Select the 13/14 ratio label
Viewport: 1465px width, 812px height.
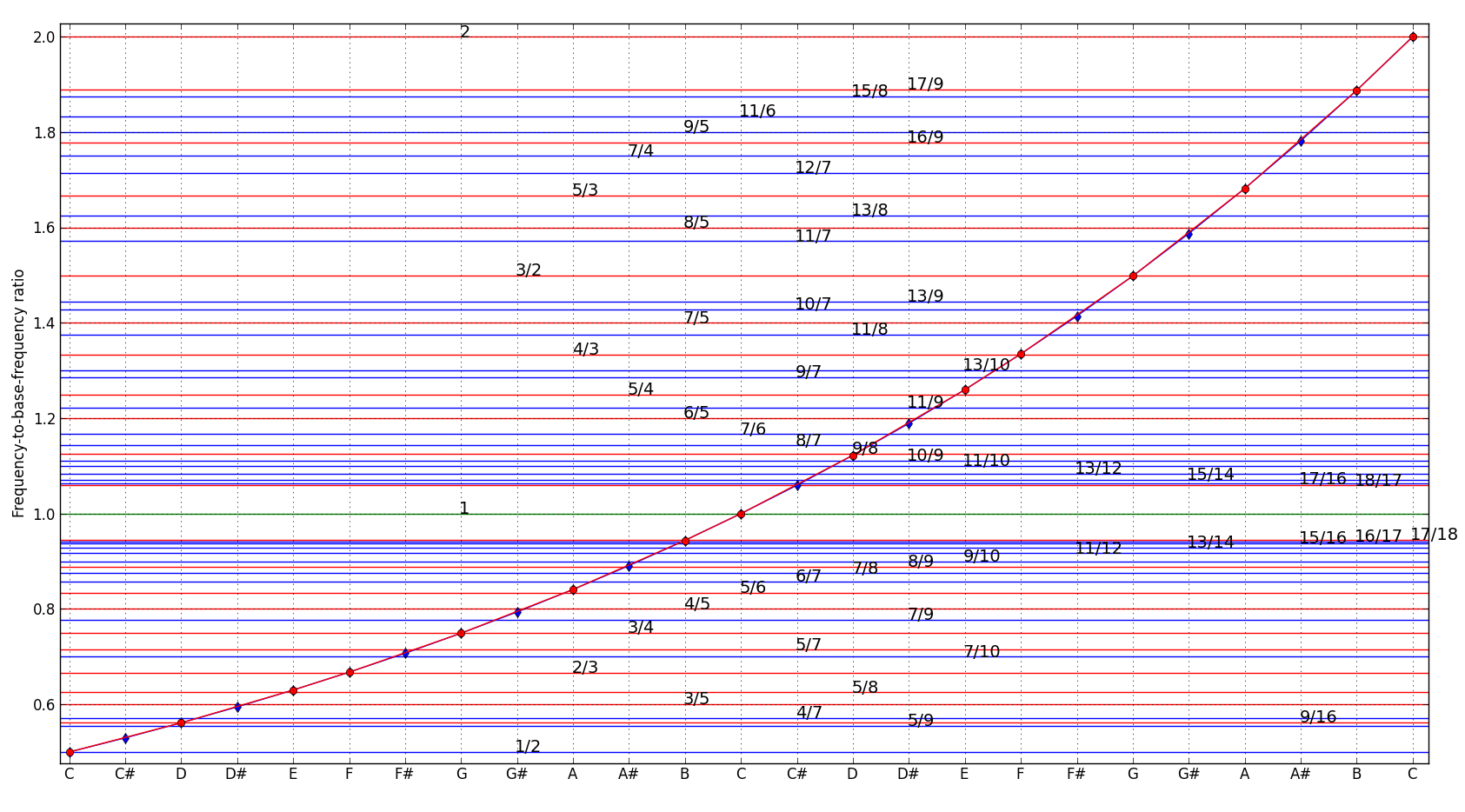pos(1210,542)
